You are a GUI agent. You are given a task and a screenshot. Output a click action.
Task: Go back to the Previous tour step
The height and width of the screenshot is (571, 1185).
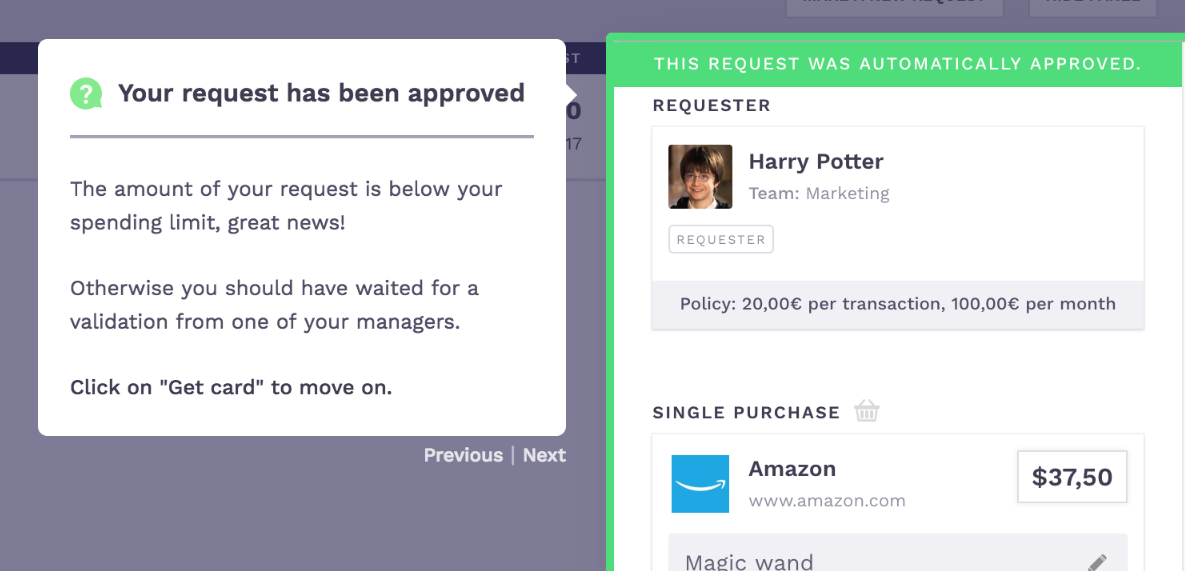[x=463, y=455]
